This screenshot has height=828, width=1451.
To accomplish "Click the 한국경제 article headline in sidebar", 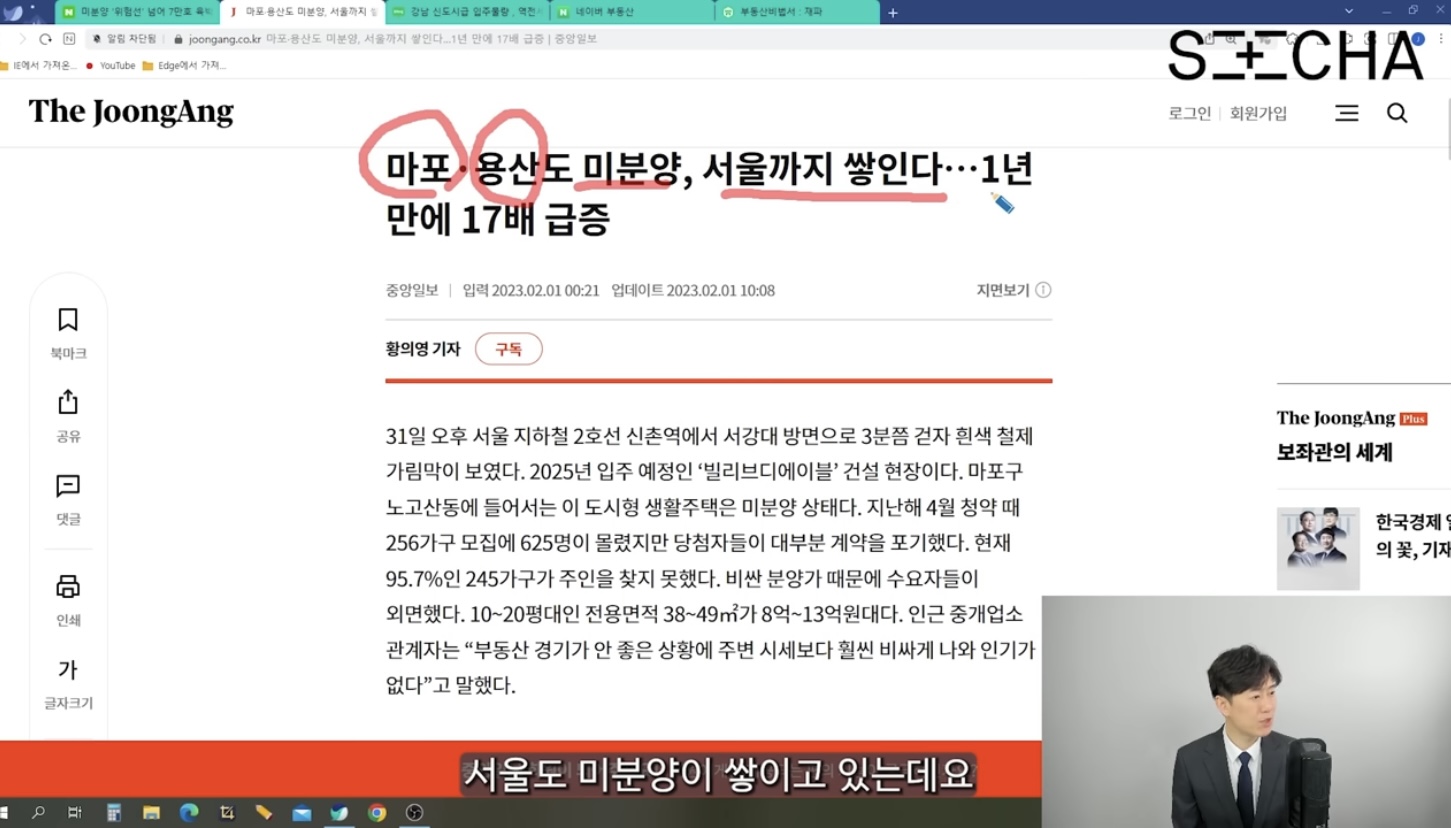I will point(1412,535).
